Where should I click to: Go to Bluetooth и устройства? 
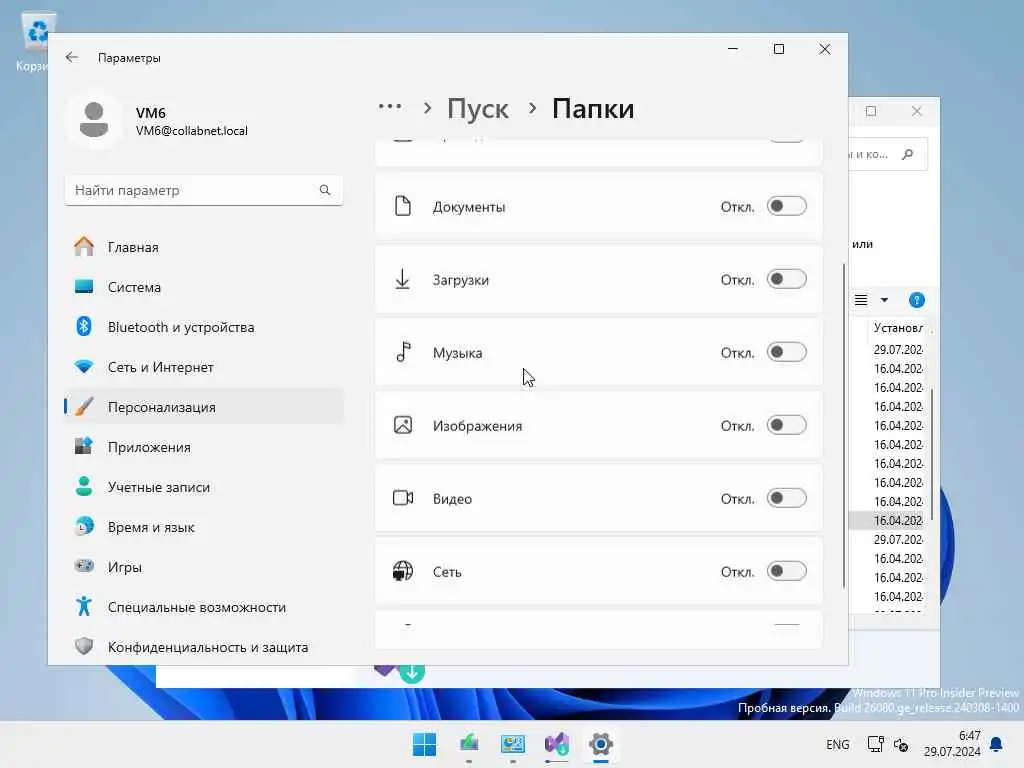pos(203,327)
